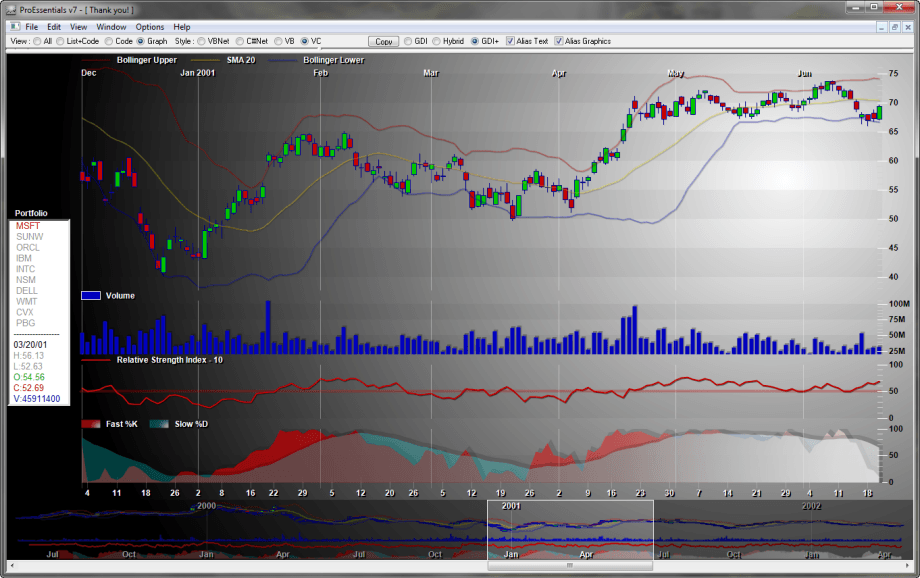Click the highlighted zoom window in overview chart
The image size is (920, 578).
(x=569, y=529)
